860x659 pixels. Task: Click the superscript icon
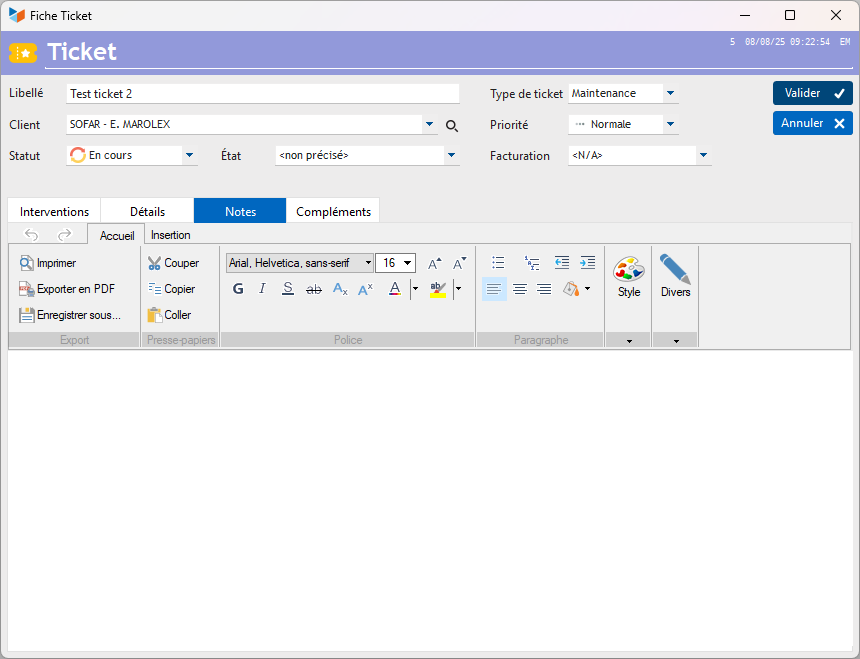[x=365, y=289]
